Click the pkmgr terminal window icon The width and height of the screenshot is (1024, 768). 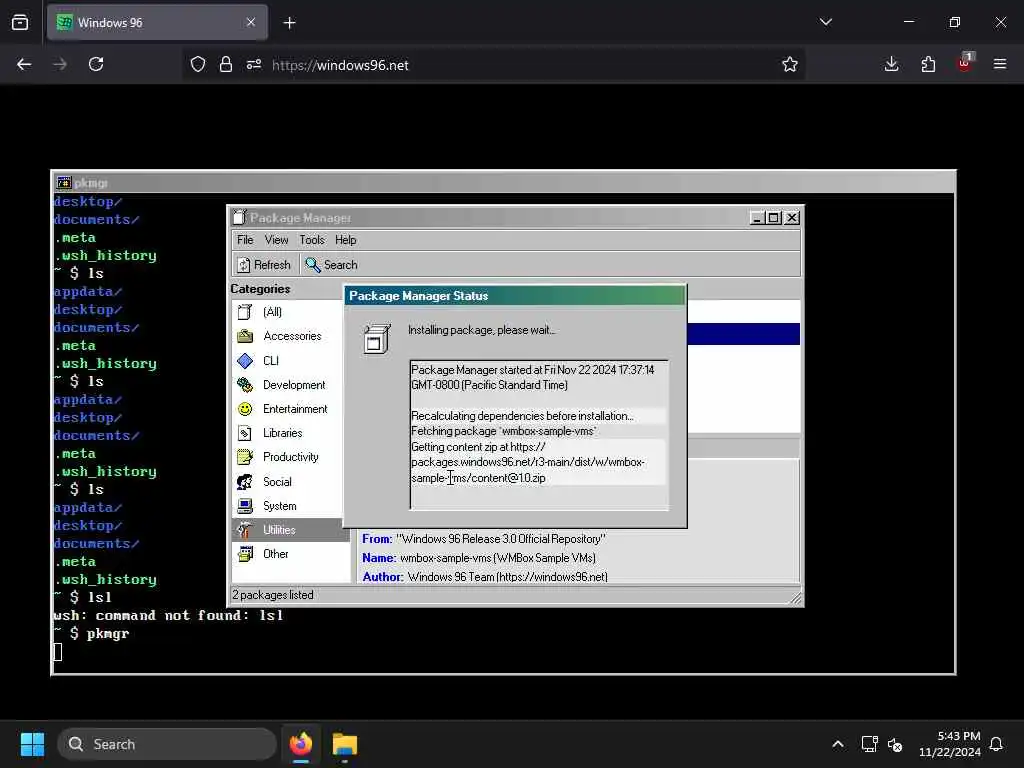[x=63, y=183]
